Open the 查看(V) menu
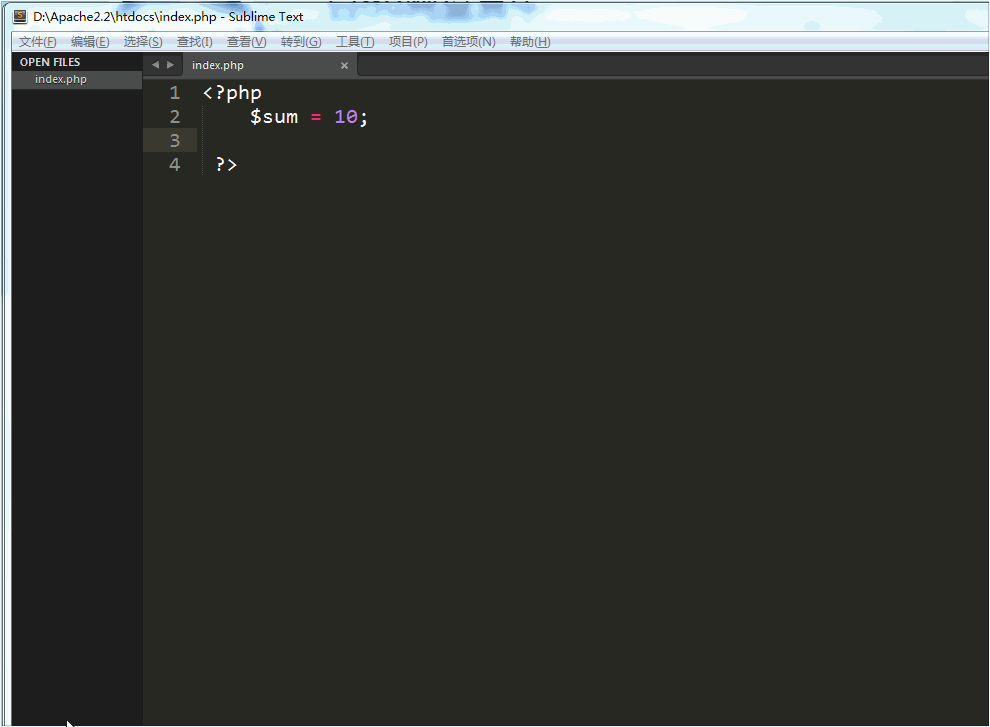 [x=246, y=42]
